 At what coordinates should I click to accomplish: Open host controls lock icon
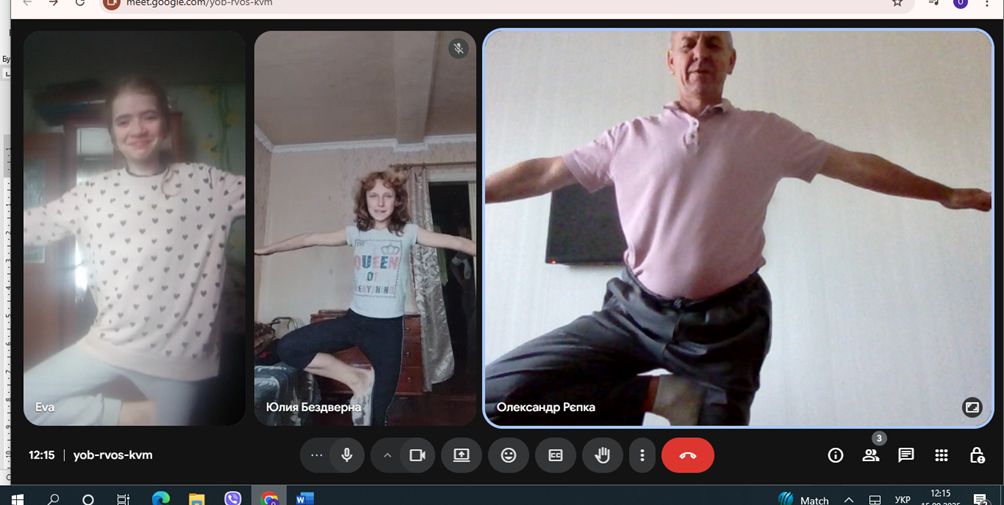pyautogui.click(x=977, y=455)
